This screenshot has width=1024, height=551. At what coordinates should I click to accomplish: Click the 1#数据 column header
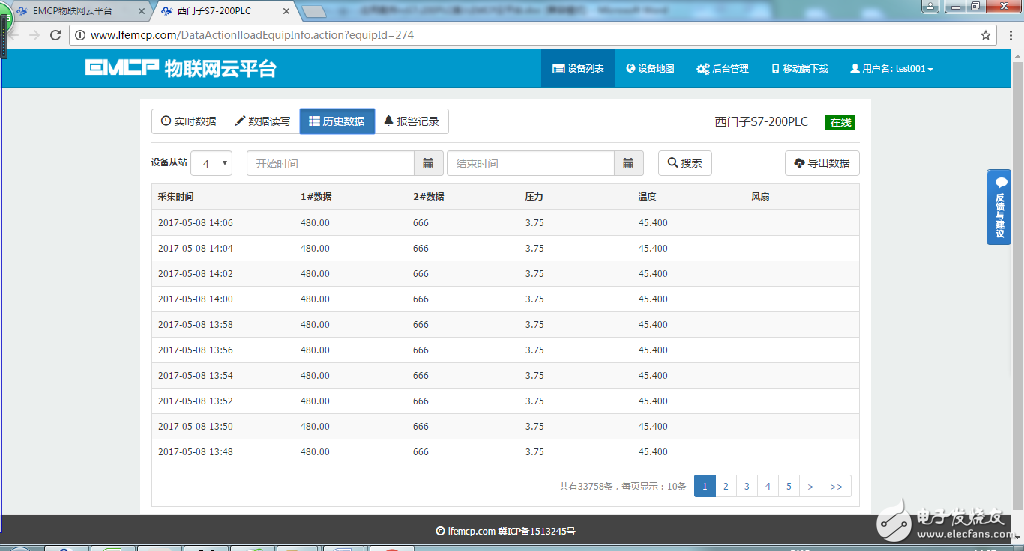pos(316,197)
